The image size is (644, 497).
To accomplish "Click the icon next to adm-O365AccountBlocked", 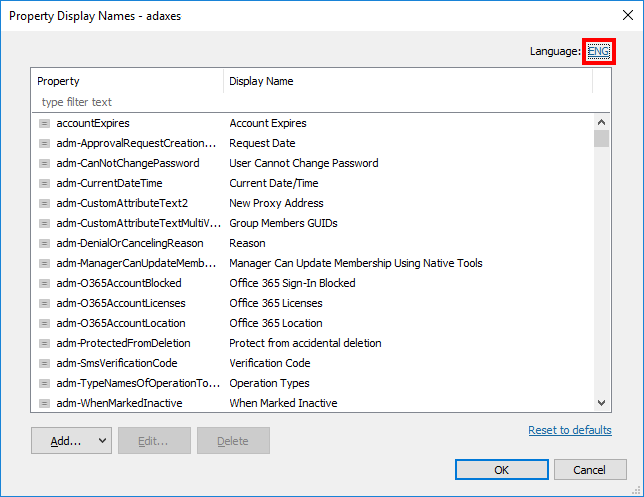I will click(x=44, y=283).
